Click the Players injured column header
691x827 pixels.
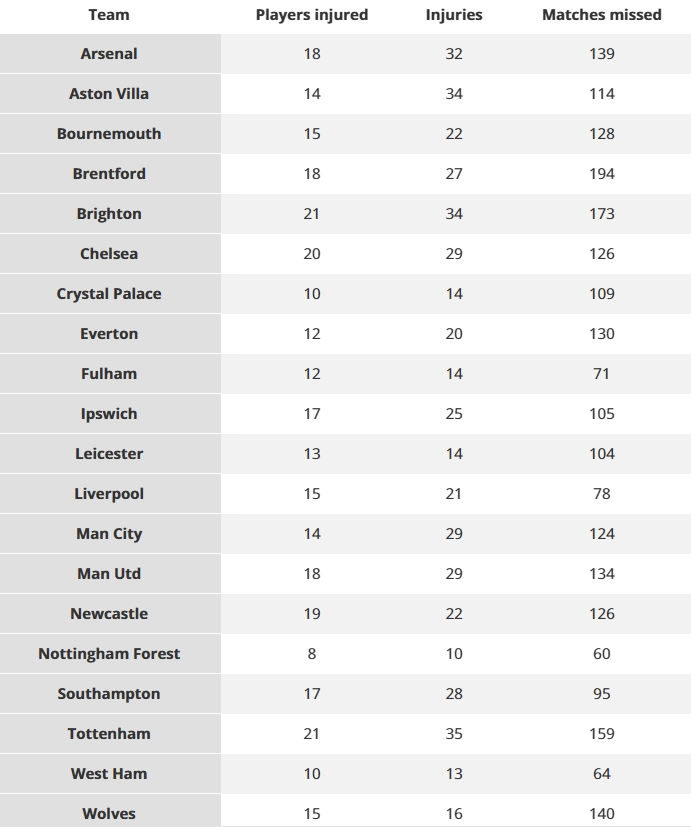tap(312, 15)
